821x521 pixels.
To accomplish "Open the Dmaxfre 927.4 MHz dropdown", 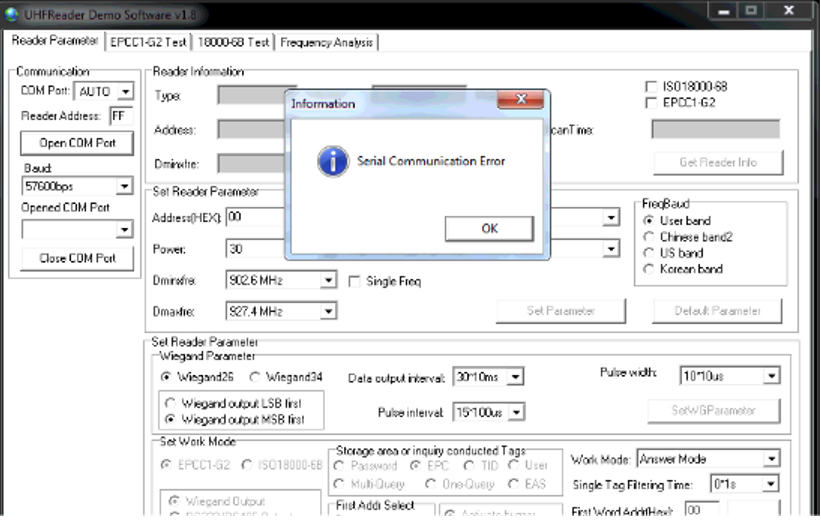I will [328, 312].
